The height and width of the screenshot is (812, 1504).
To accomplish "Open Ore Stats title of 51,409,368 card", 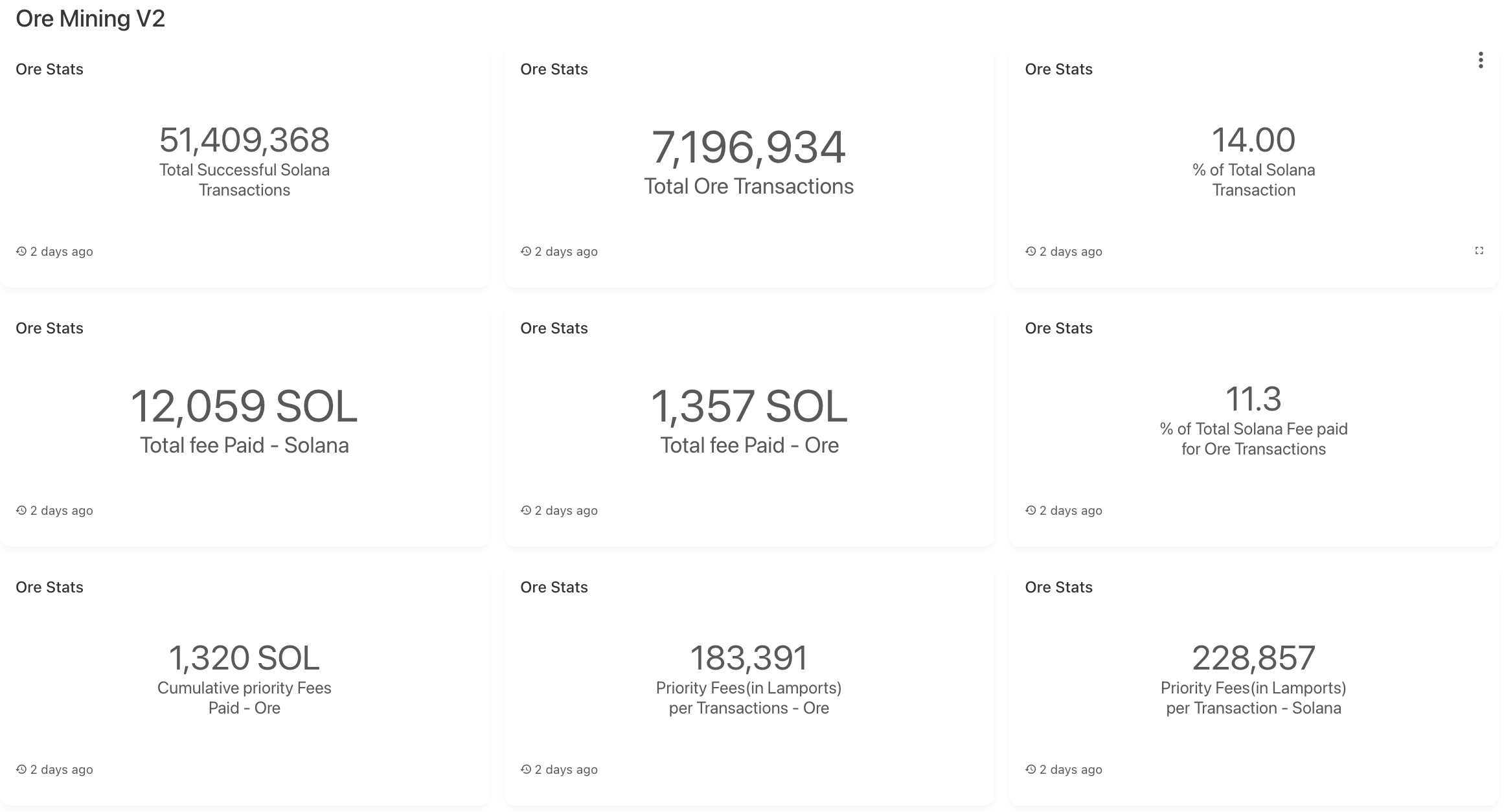I will pos(49,69).
